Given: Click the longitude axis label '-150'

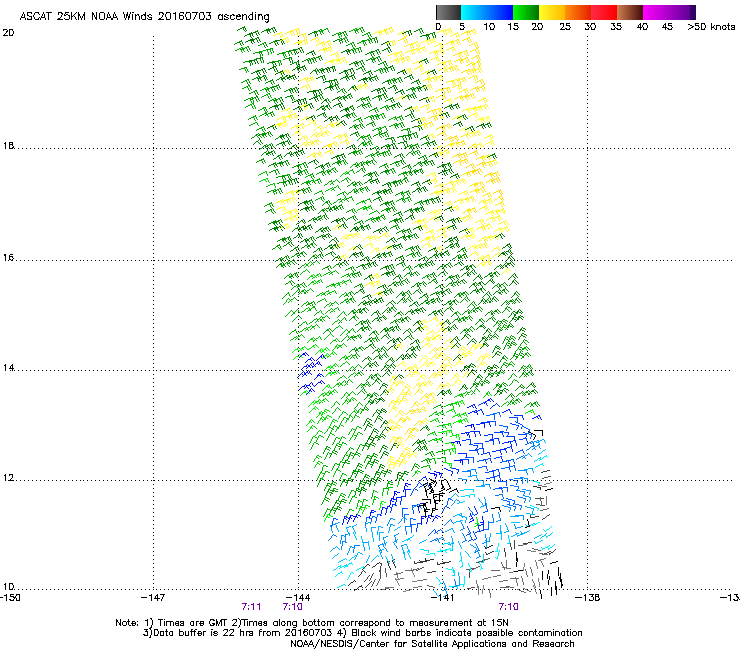Looking at the screenshot, I should (x=10, y=598).
